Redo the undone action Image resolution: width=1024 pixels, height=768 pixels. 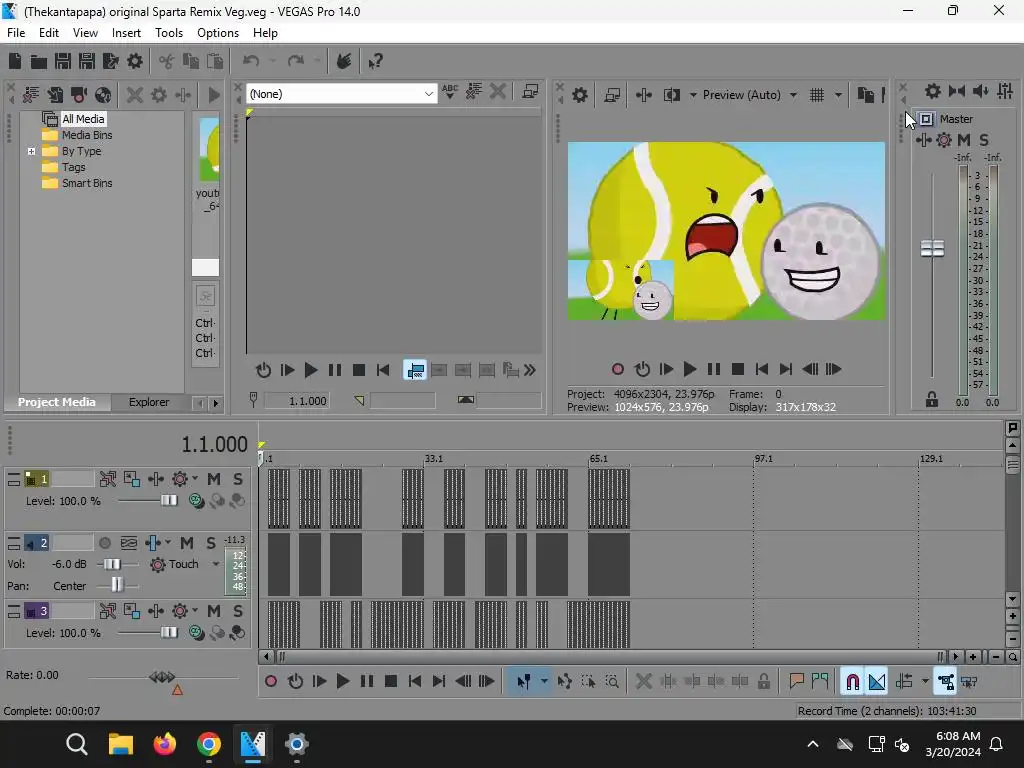coord(296,61)
